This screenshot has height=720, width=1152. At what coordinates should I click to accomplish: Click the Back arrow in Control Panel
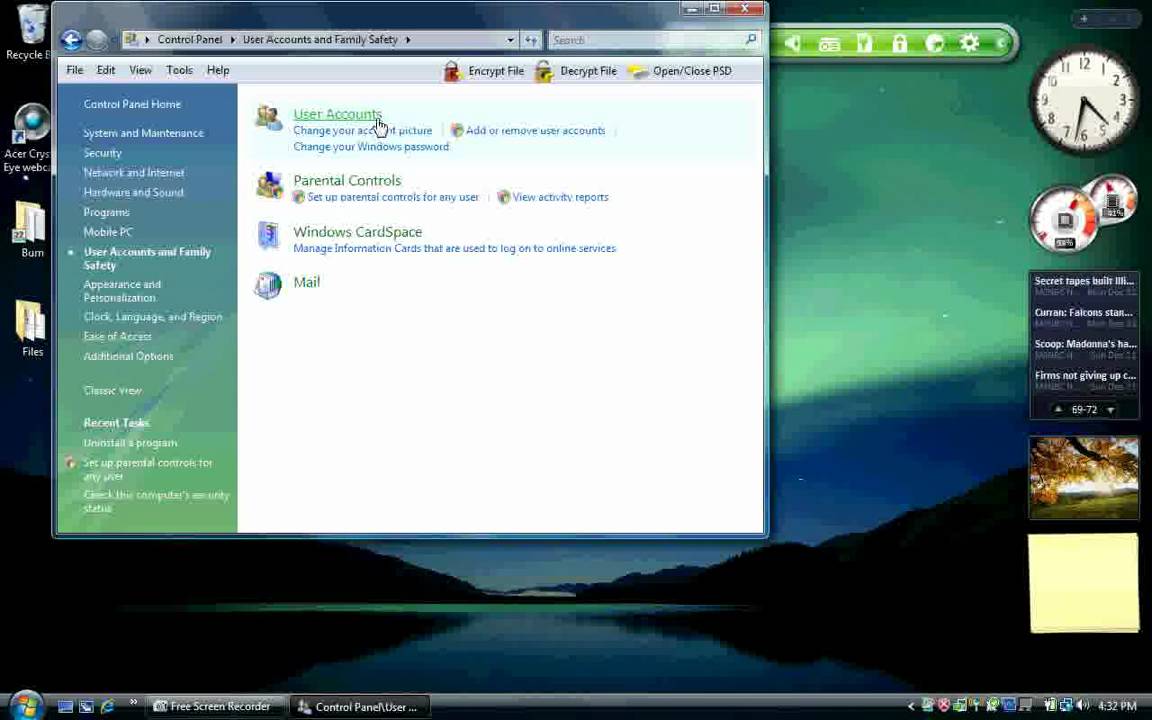tap(71, 40)
